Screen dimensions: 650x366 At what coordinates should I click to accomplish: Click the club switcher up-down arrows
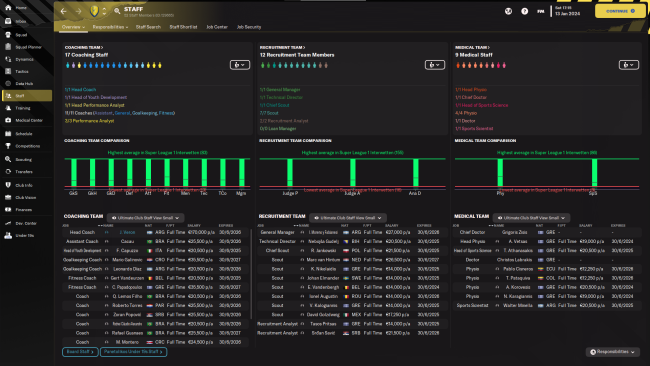point(104,11)
